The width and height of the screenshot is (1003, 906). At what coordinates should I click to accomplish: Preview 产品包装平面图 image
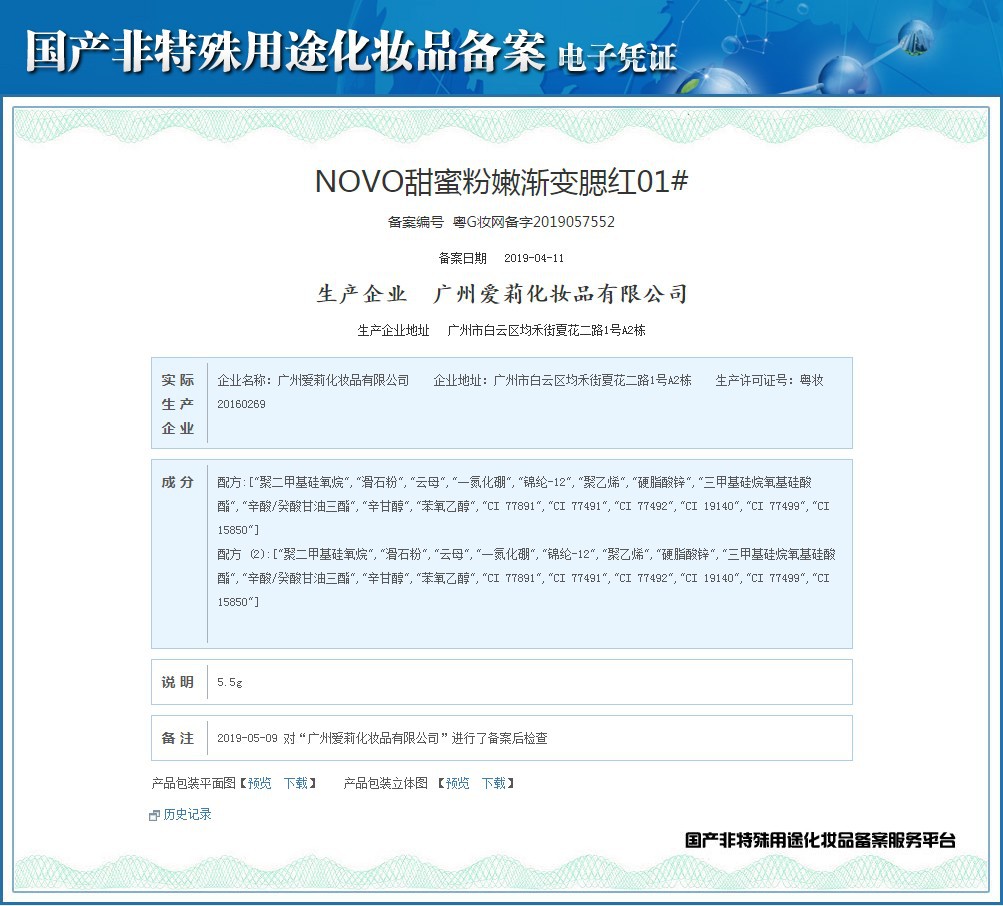pyautogui.click(x=260, y=783)
